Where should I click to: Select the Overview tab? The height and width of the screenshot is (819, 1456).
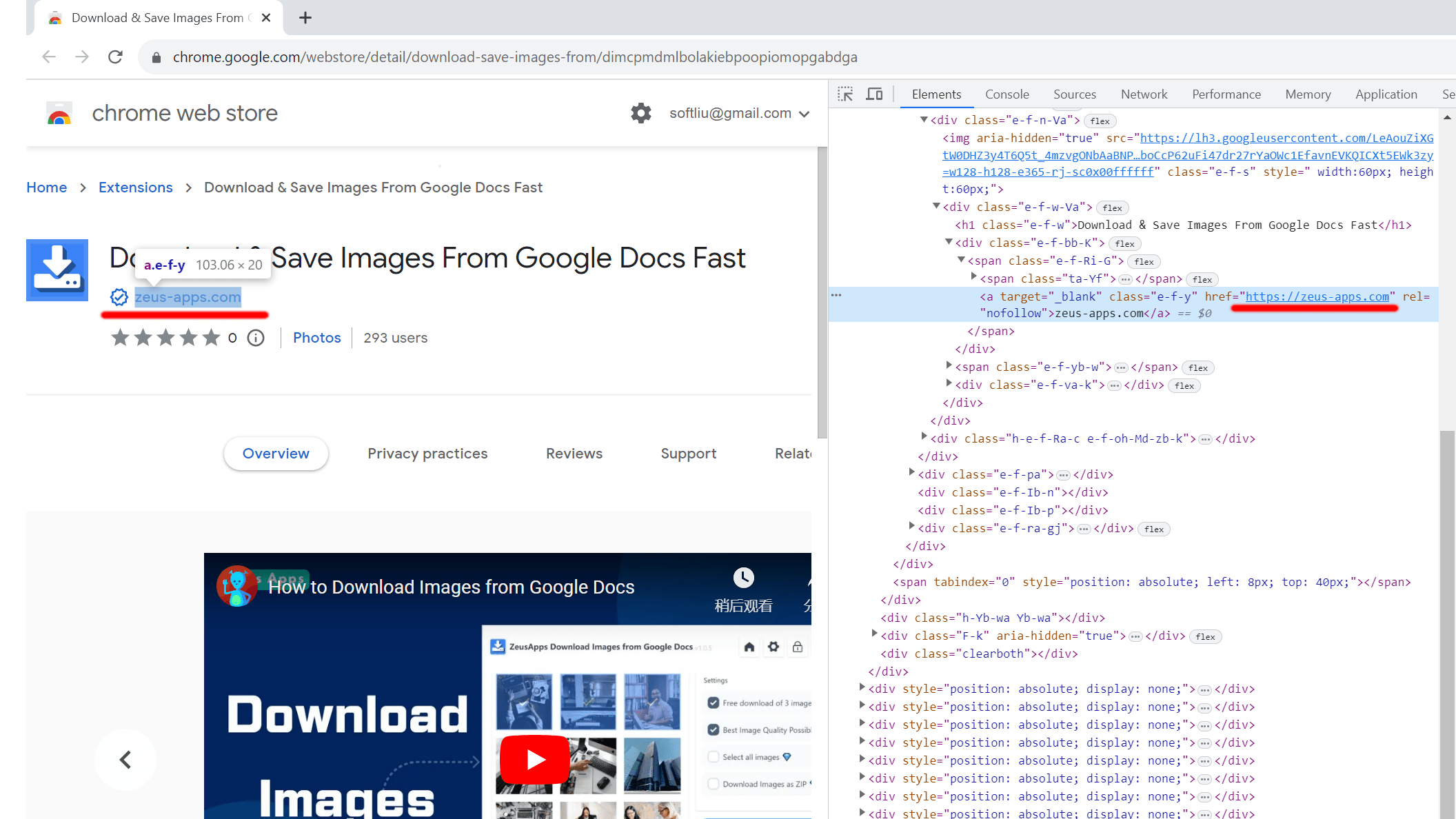click(x=276, y=454)
